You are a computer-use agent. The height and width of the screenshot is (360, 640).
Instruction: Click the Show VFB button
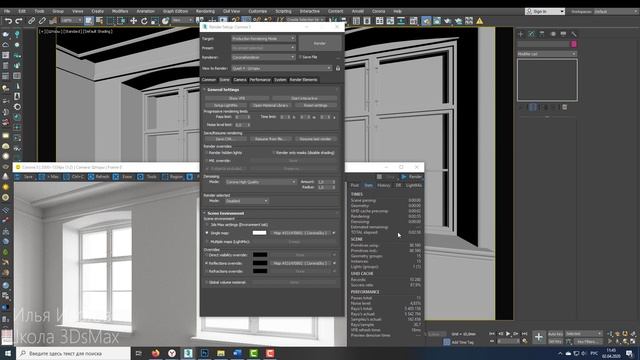tap(237, 98)
